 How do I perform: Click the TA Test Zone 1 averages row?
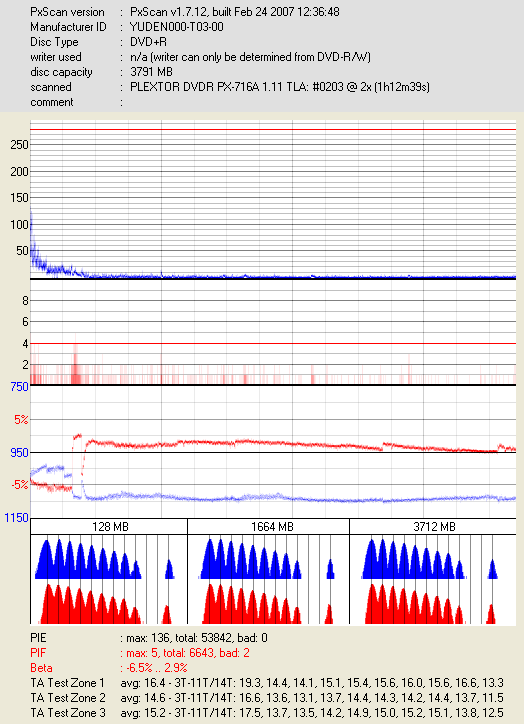[266, 683]
